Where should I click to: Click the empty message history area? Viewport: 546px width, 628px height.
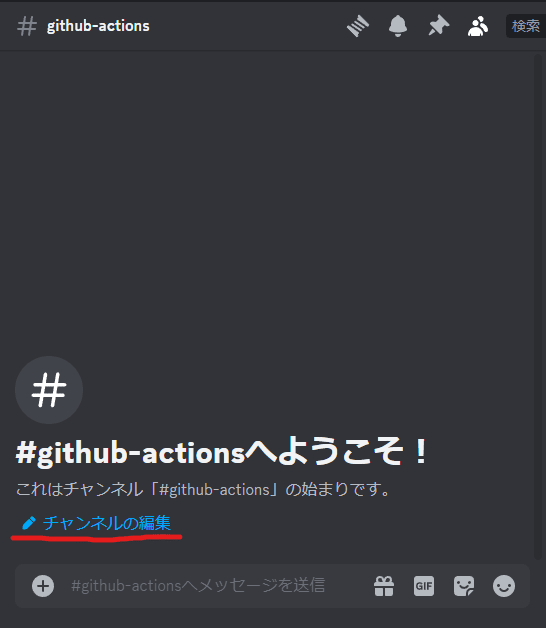pyautogui.click(x=266, y=200)
